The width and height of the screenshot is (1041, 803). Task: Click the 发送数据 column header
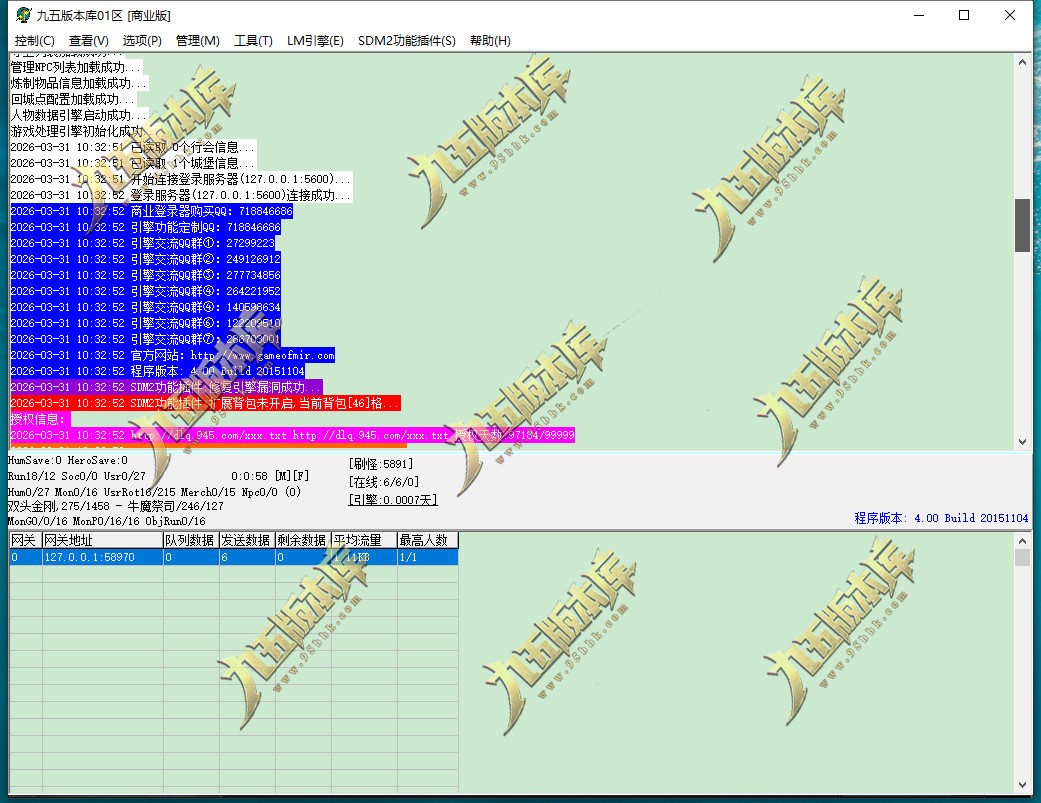[x=247, y=540]
